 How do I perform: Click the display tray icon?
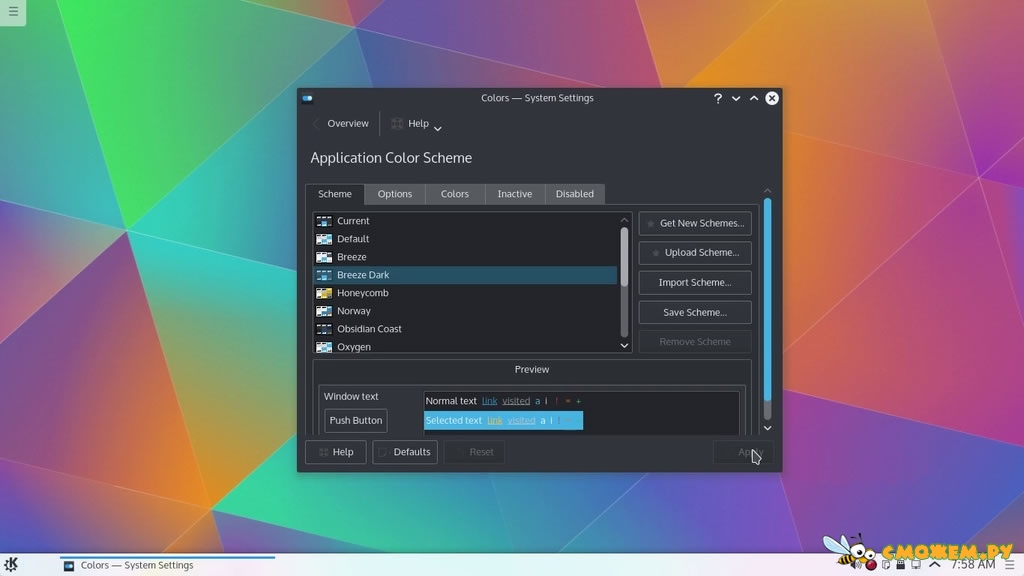coord(916,565)
